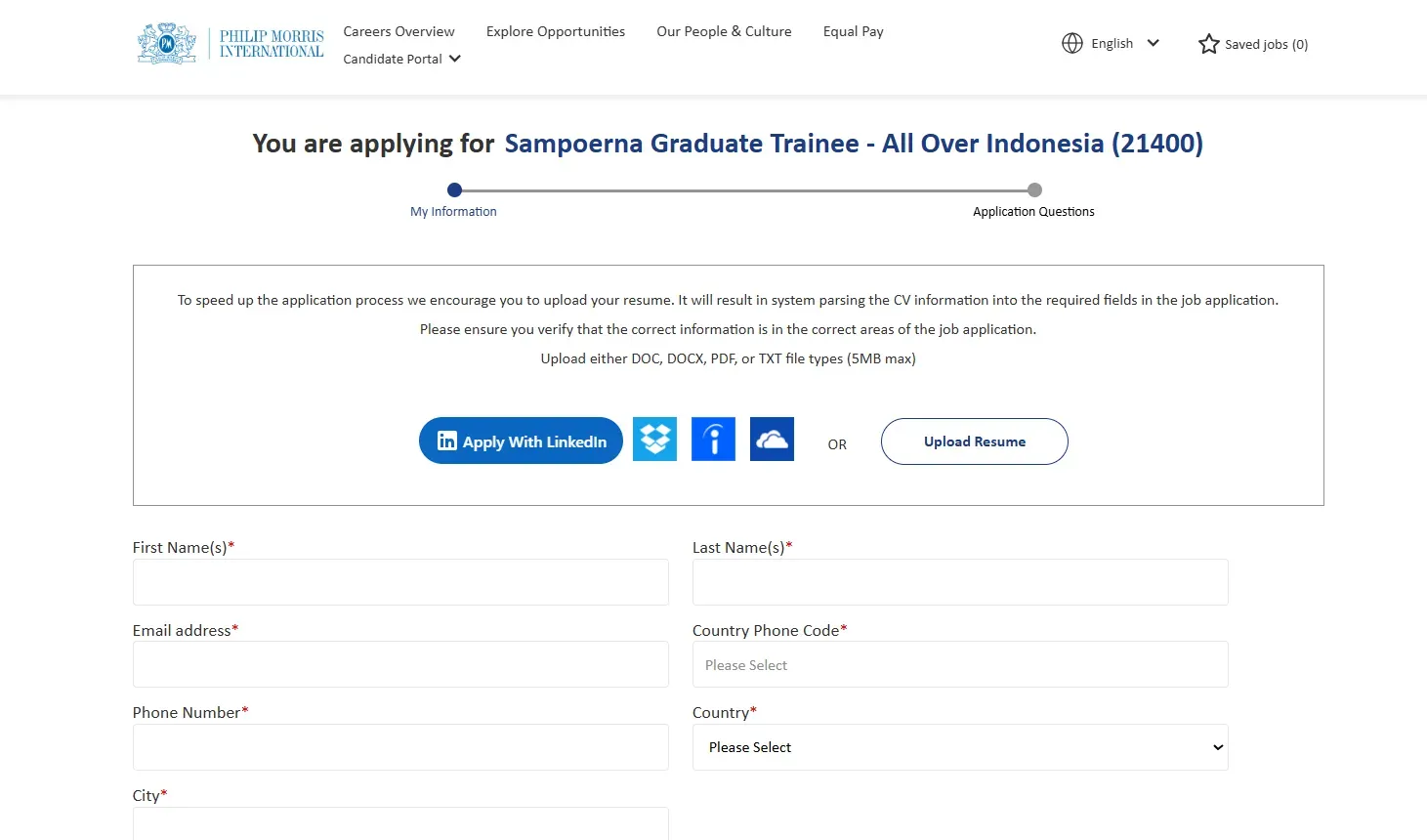
Task: Click the Apply With LinkedIn button
Action: point(520,441)
